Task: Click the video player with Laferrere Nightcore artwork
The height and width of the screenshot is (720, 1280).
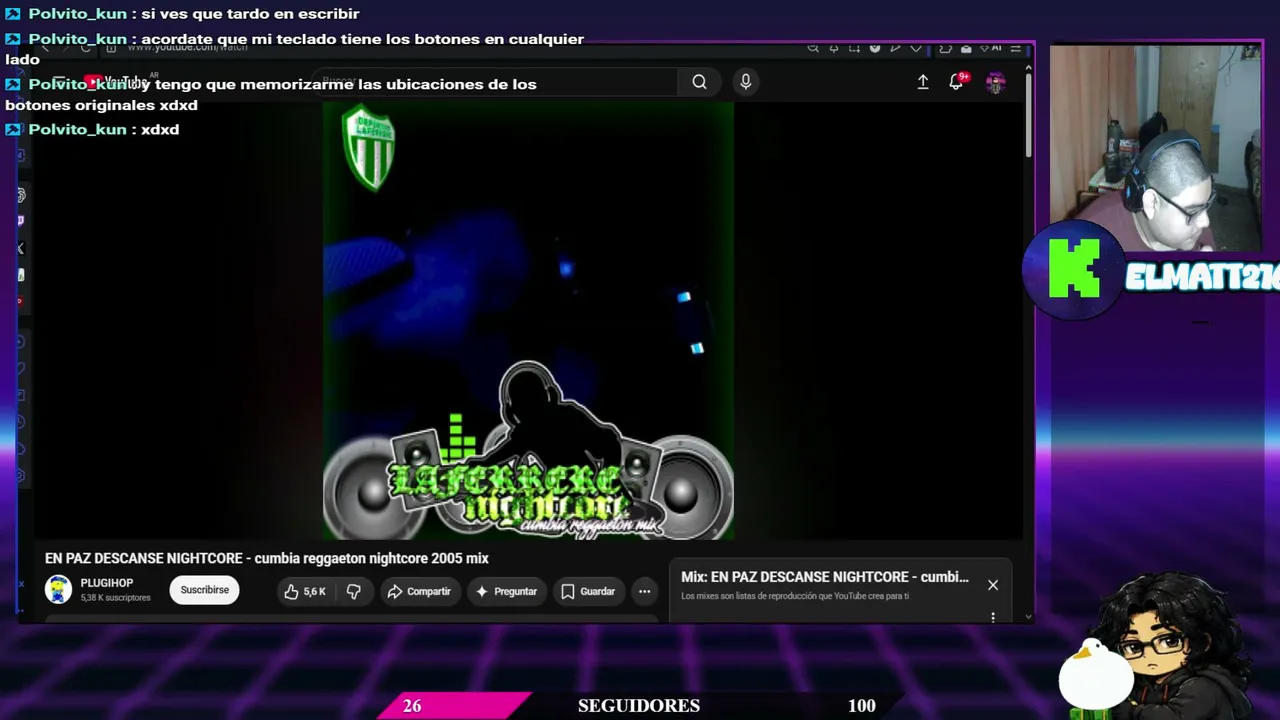Action: [x=528, y=321]
